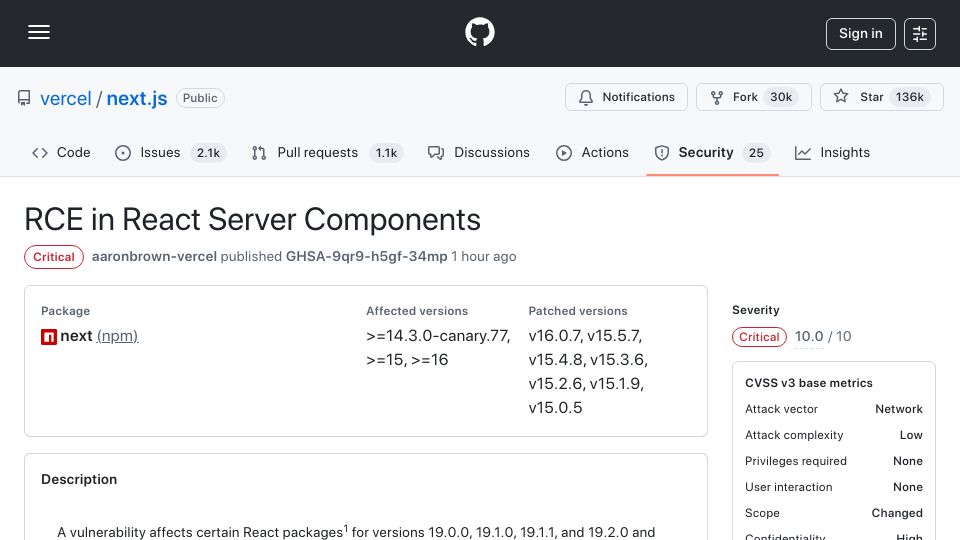Click the CVSS v3 base metrics heading
The image size is (960, 540).
(809, 383)
